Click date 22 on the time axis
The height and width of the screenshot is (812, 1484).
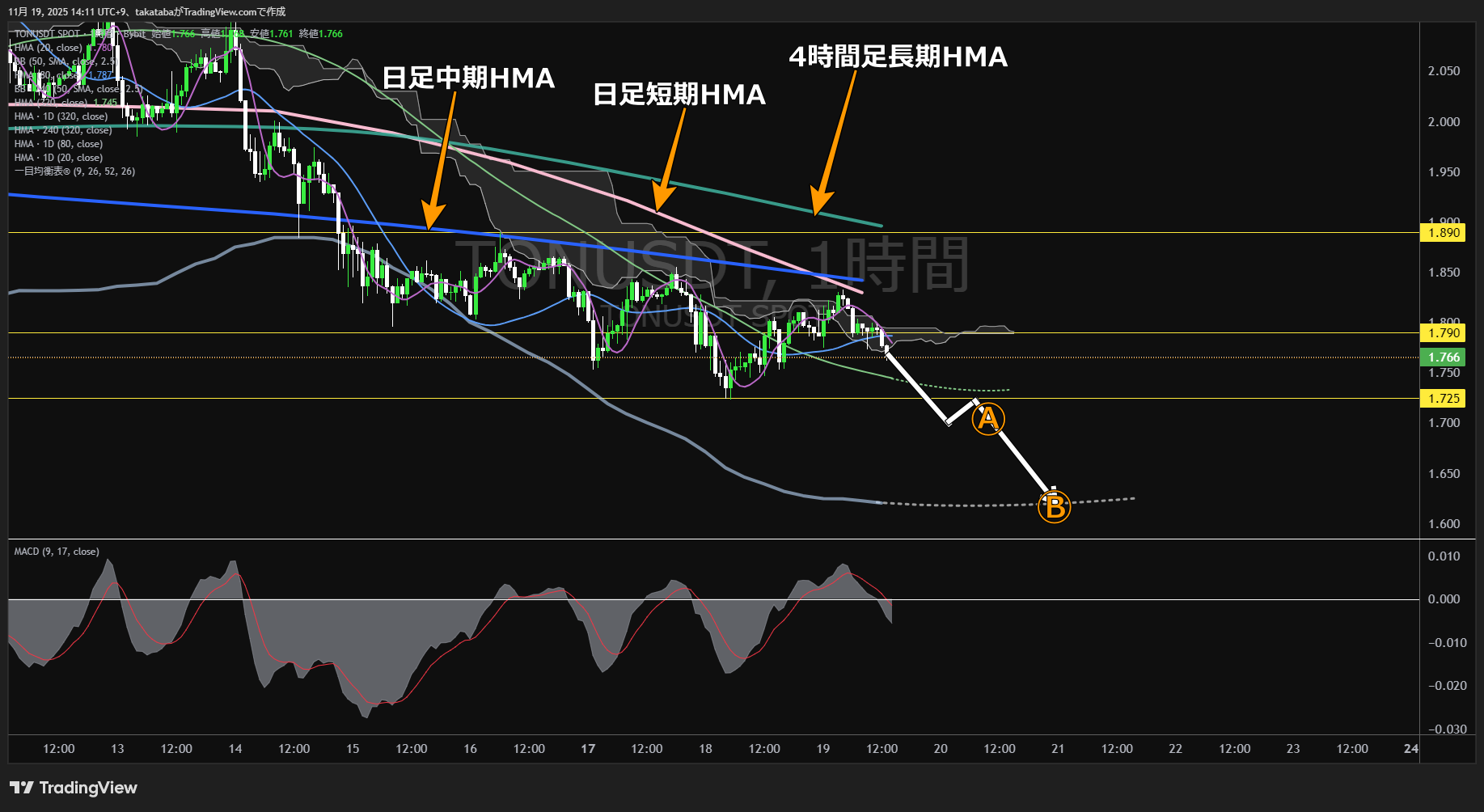1176,749
